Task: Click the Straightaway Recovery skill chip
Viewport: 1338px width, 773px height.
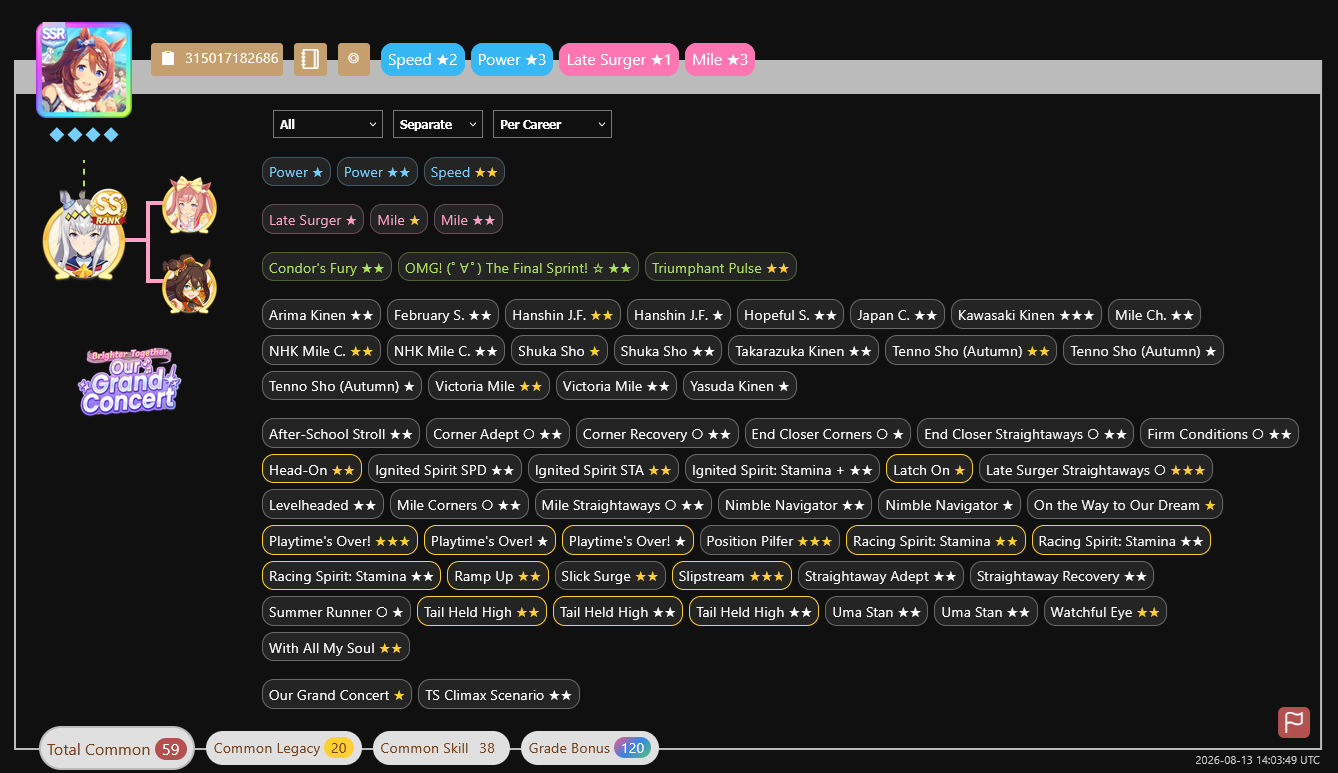Action: [x=1062, y=577]
